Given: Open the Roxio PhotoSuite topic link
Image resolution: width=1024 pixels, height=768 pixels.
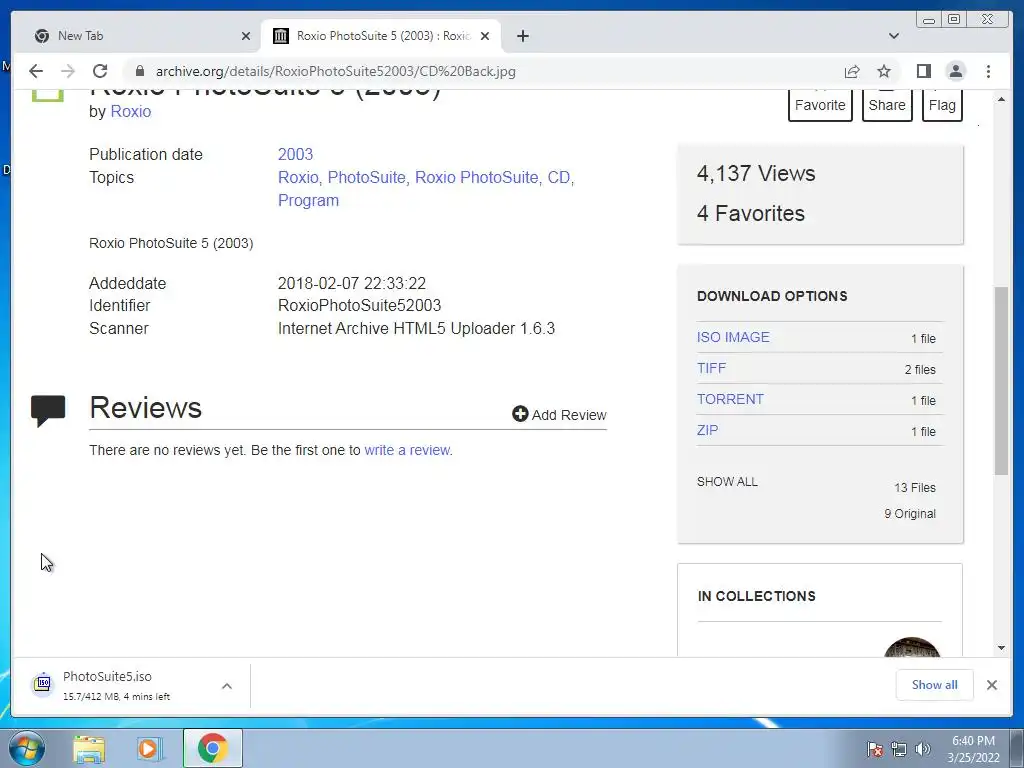Looking at the screenshot, I should [477, 178].
